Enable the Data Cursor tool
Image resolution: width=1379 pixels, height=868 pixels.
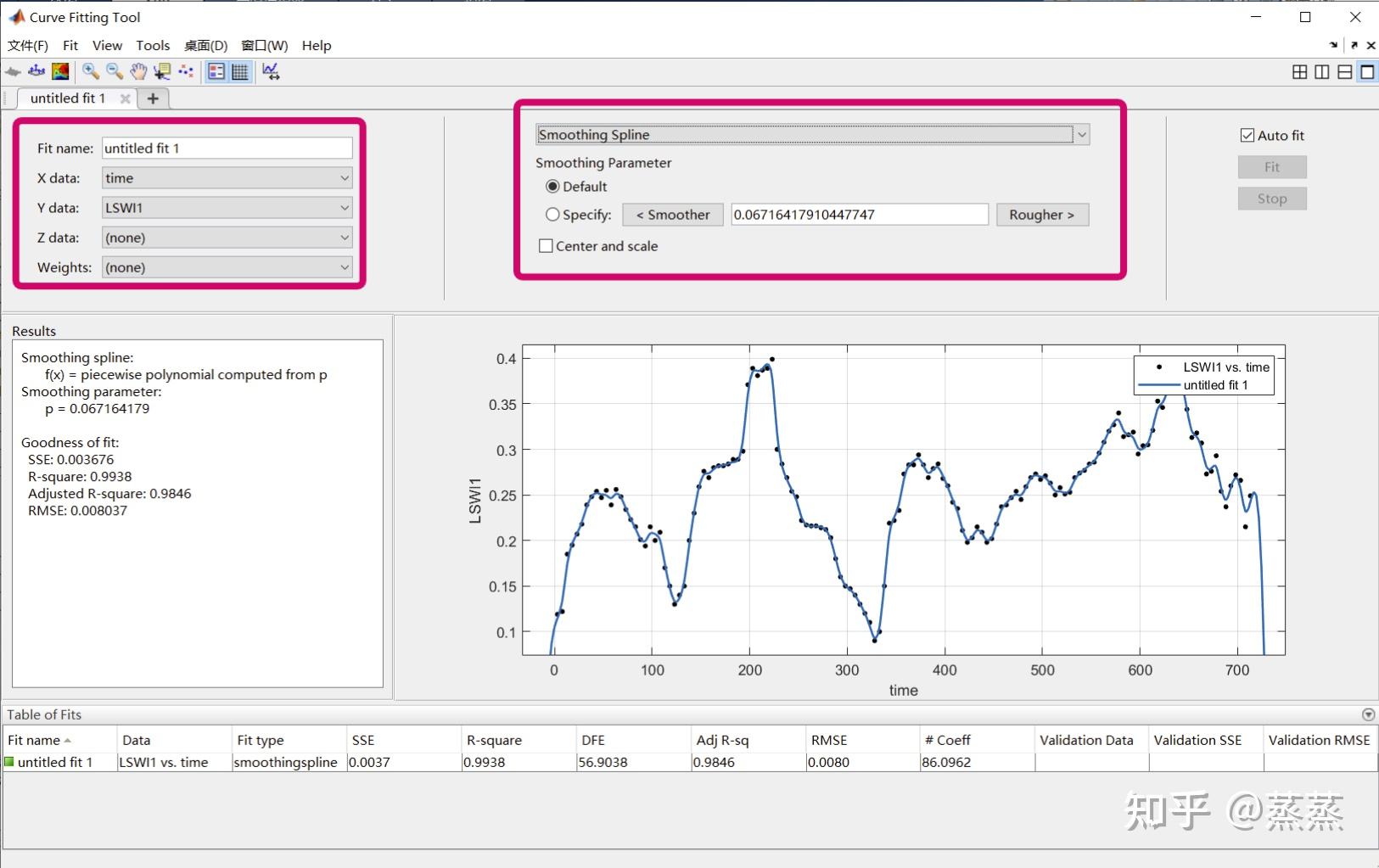[162, 72]
